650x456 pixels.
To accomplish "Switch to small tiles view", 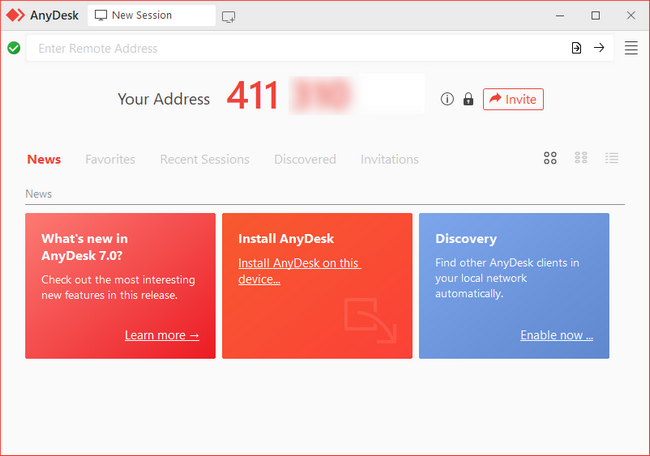I will (581, 158).
